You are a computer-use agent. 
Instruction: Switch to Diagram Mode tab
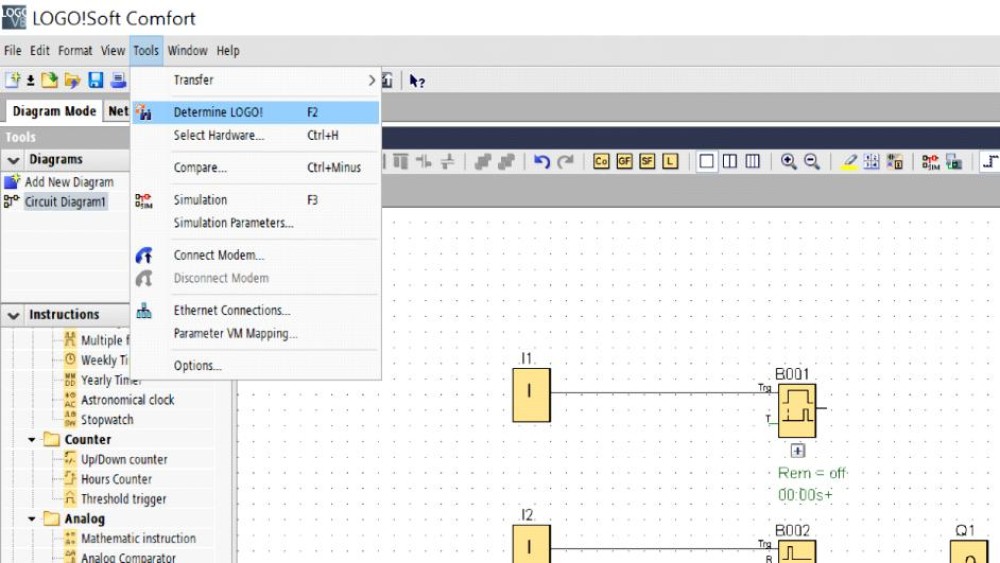tap(54, 111)
